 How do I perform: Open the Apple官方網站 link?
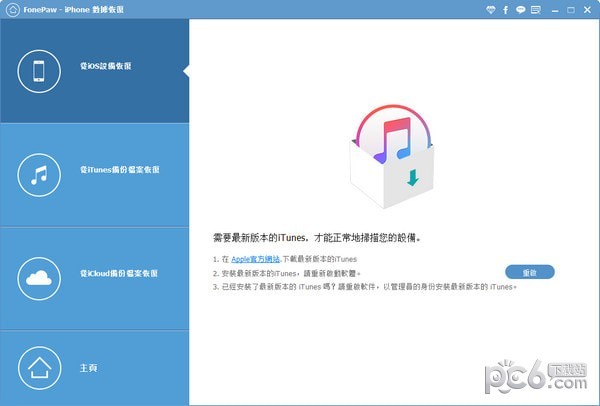(x=256, y=259)
